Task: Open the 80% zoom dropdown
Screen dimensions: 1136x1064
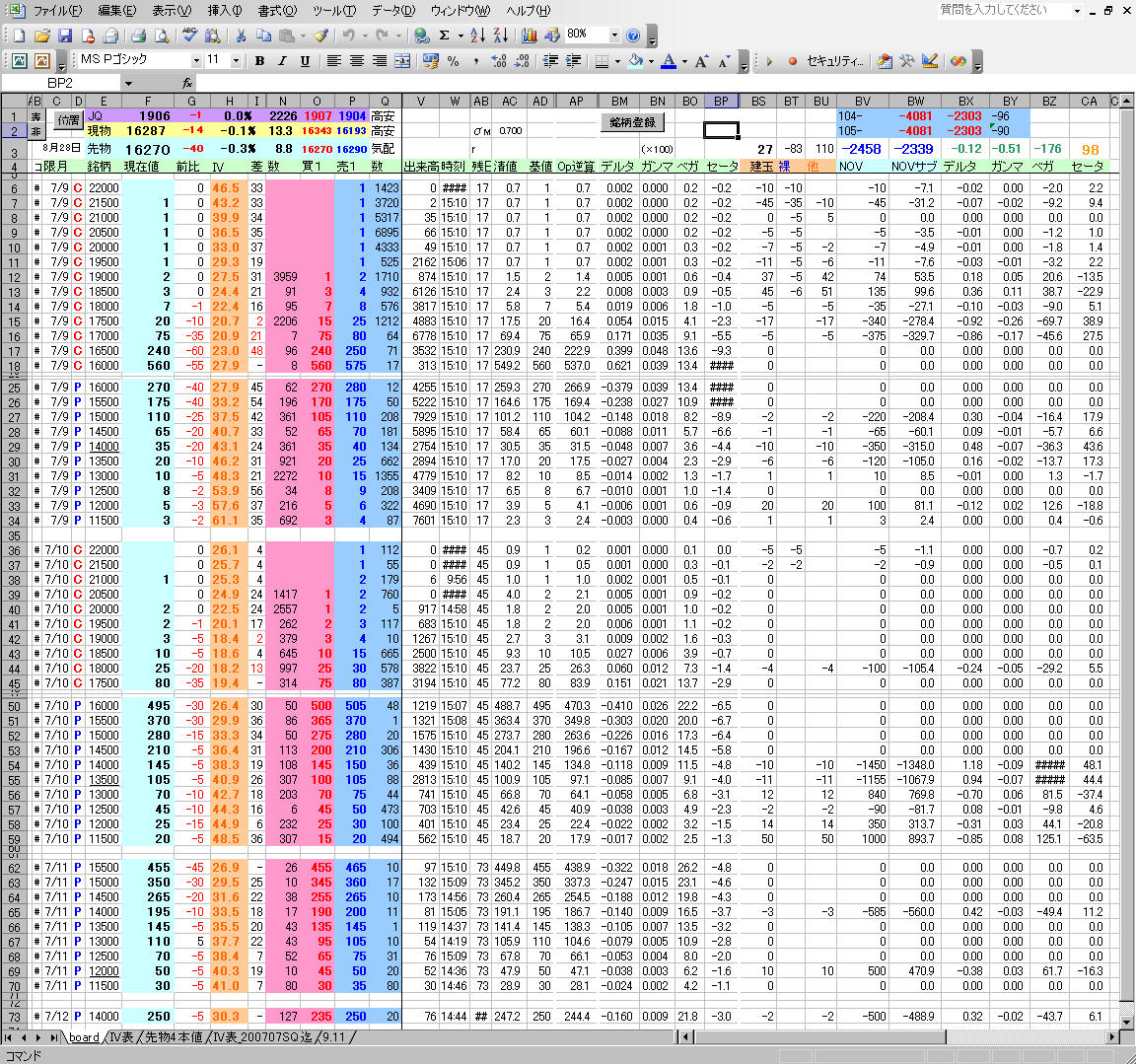Action: tap(614, 35)
